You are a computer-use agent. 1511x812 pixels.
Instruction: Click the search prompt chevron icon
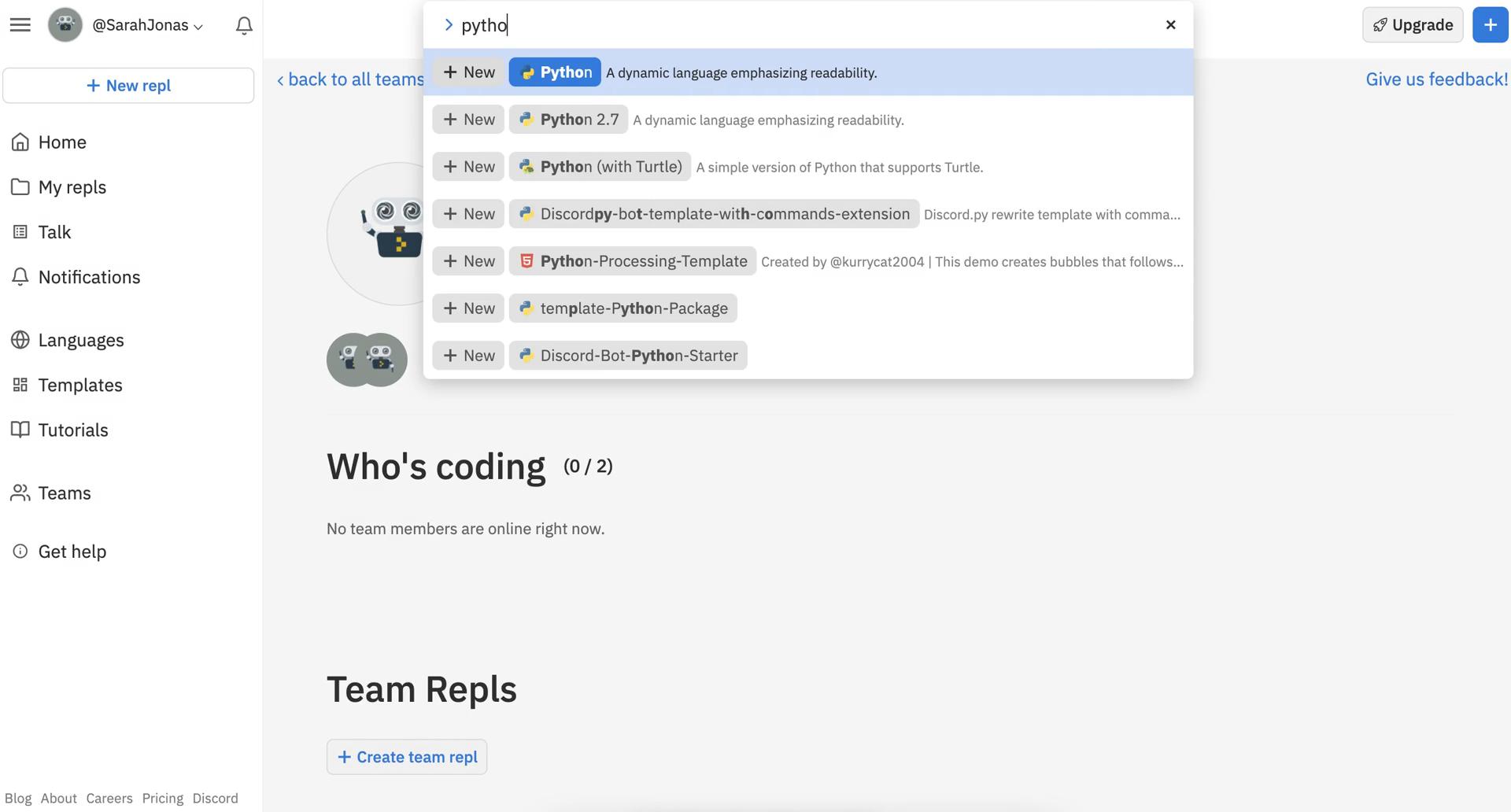point(449,25)
